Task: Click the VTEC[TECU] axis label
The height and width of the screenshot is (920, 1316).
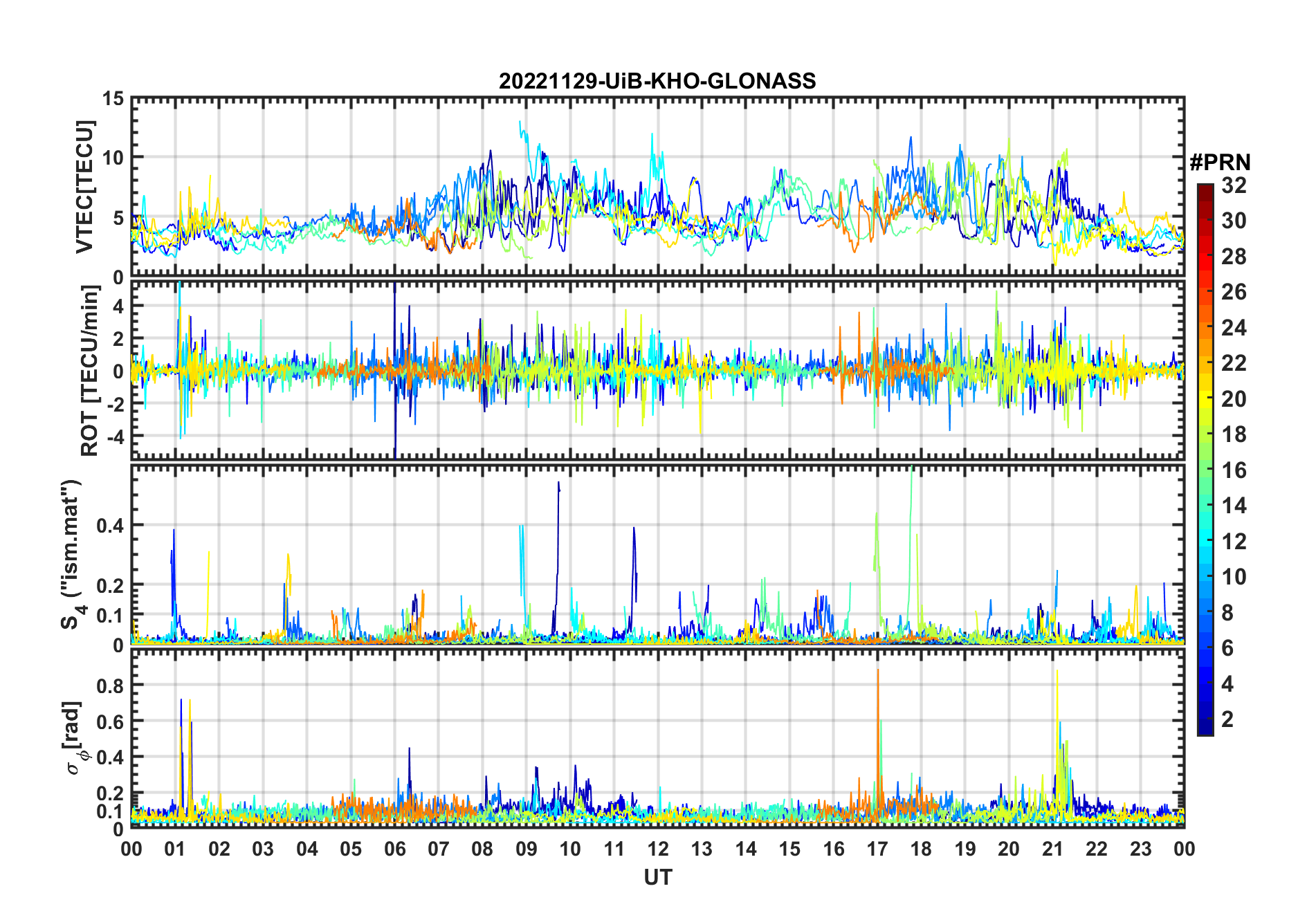Action: click(x=84, y=187)
